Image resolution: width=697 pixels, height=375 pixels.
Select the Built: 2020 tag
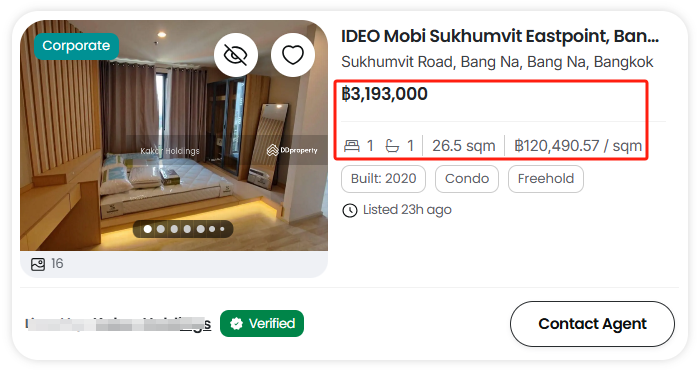pos(384,179)
